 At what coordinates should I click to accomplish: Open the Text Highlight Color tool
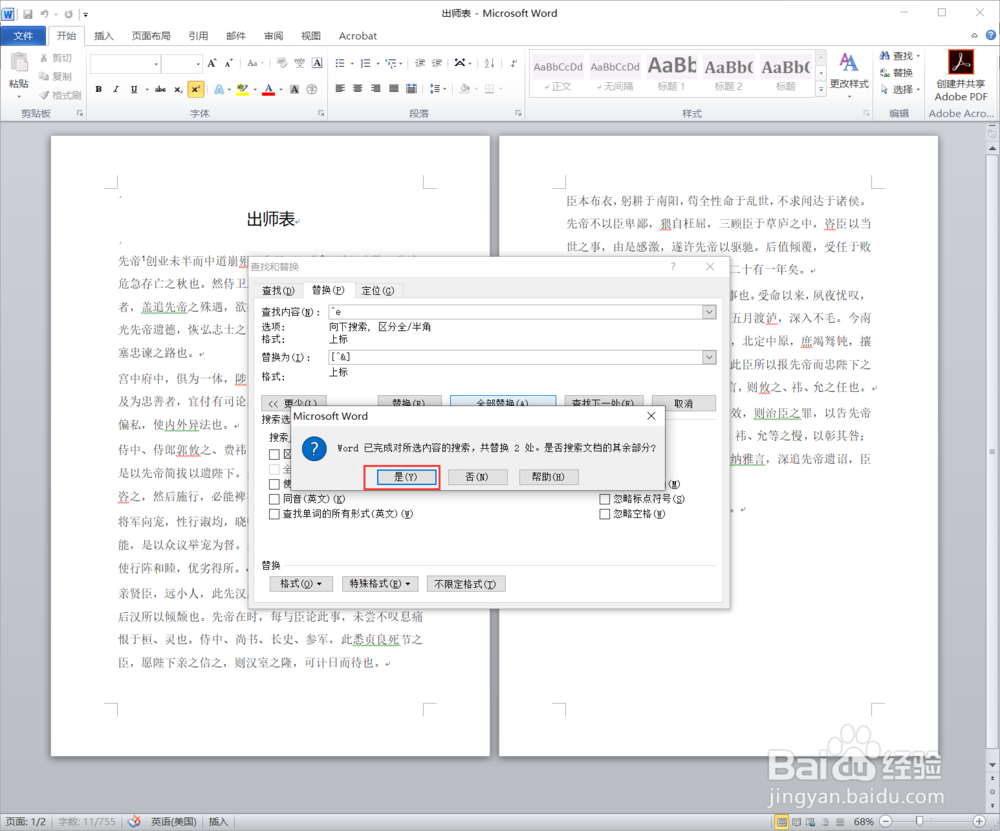click(x=243, y=89)
